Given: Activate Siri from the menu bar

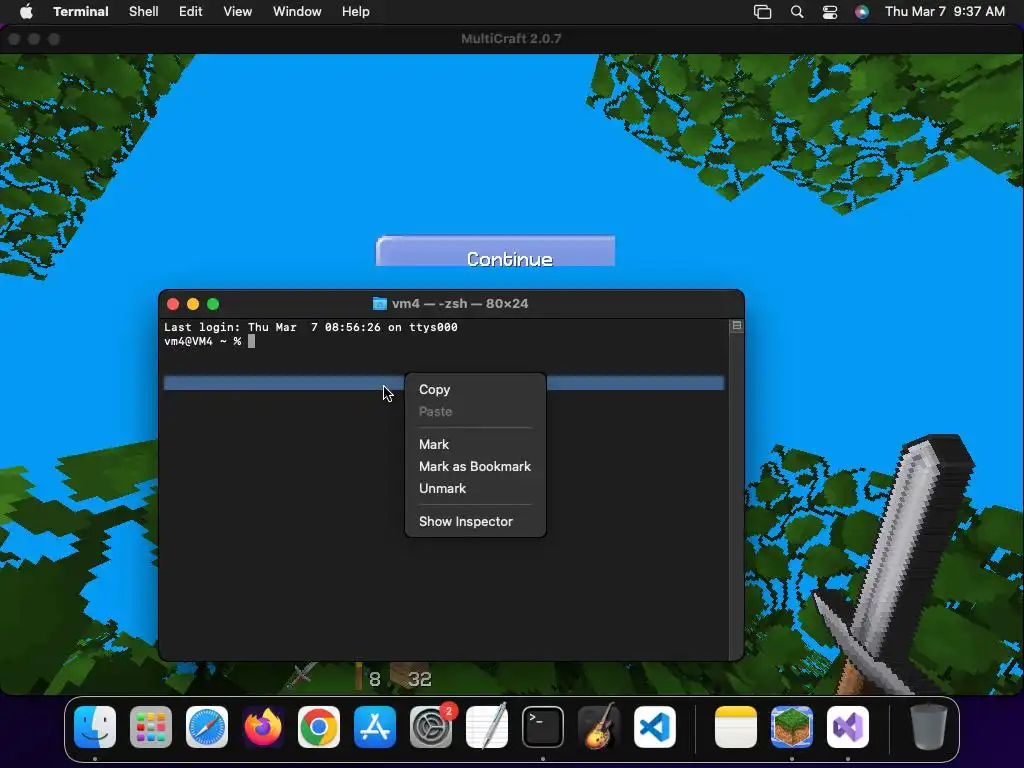Looking at the screenshot, I should point(862,12).
